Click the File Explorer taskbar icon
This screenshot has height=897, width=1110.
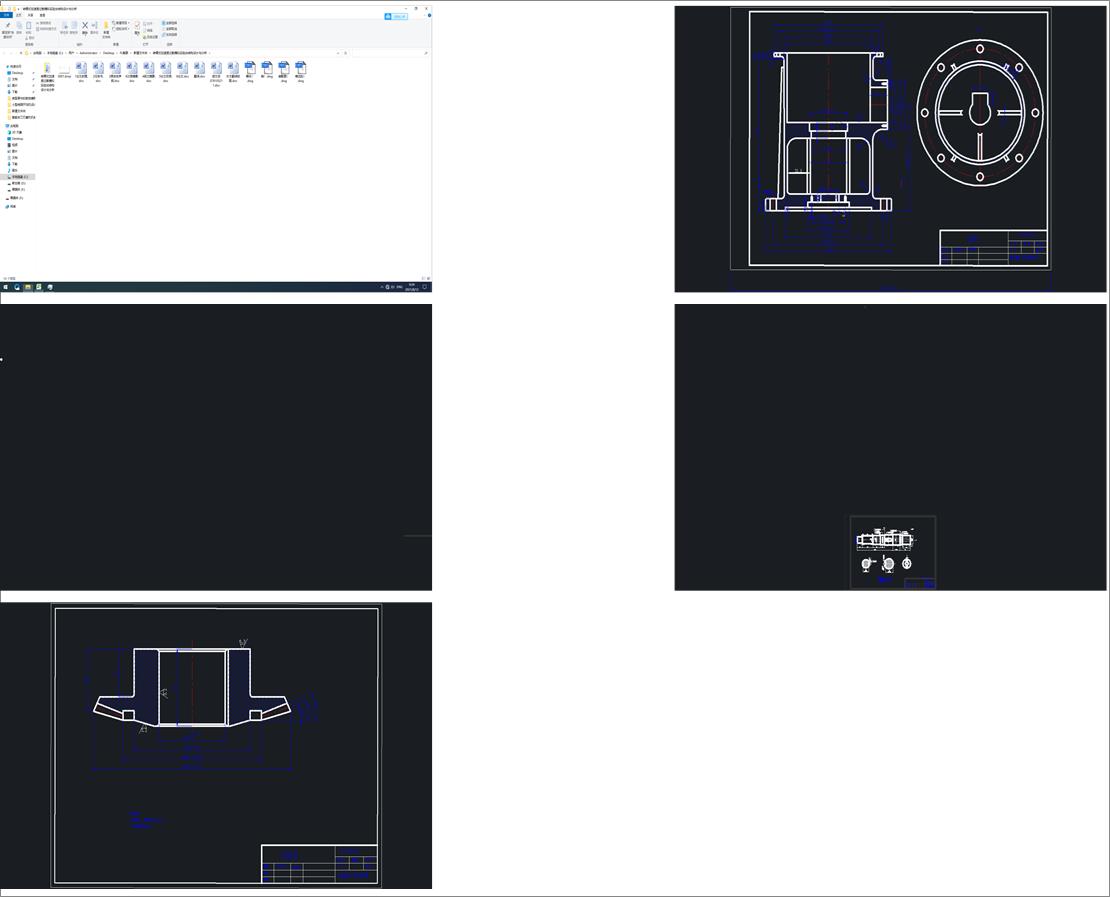pyautogui.click(x=28, y=287)
